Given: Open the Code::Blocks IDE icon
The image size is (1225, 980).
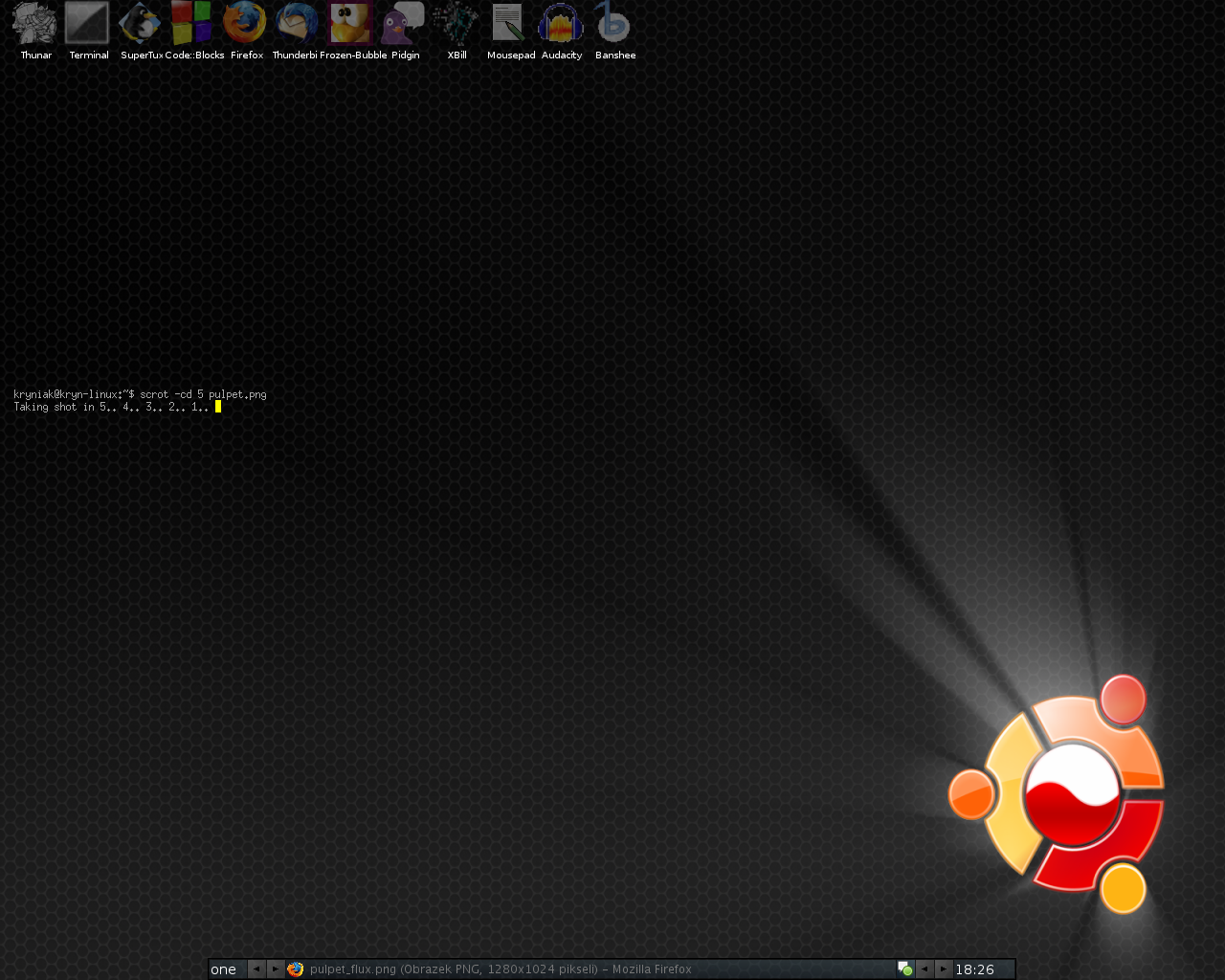Looking at the screenshot, I should tap(192, 24).
